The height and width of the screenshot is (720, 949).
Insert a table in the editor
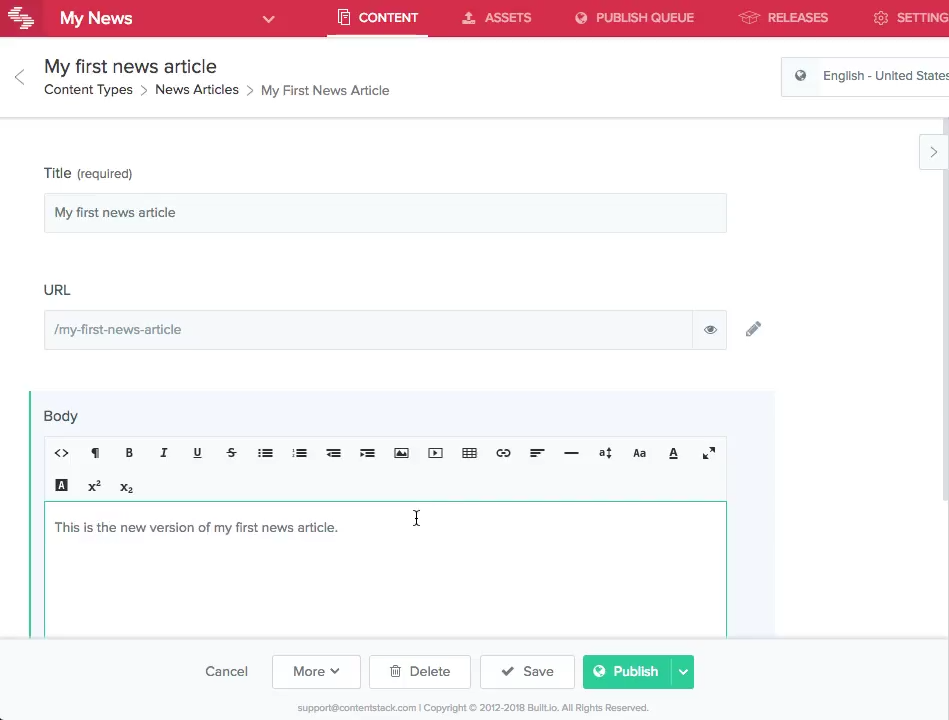click(x=469, y=453)
